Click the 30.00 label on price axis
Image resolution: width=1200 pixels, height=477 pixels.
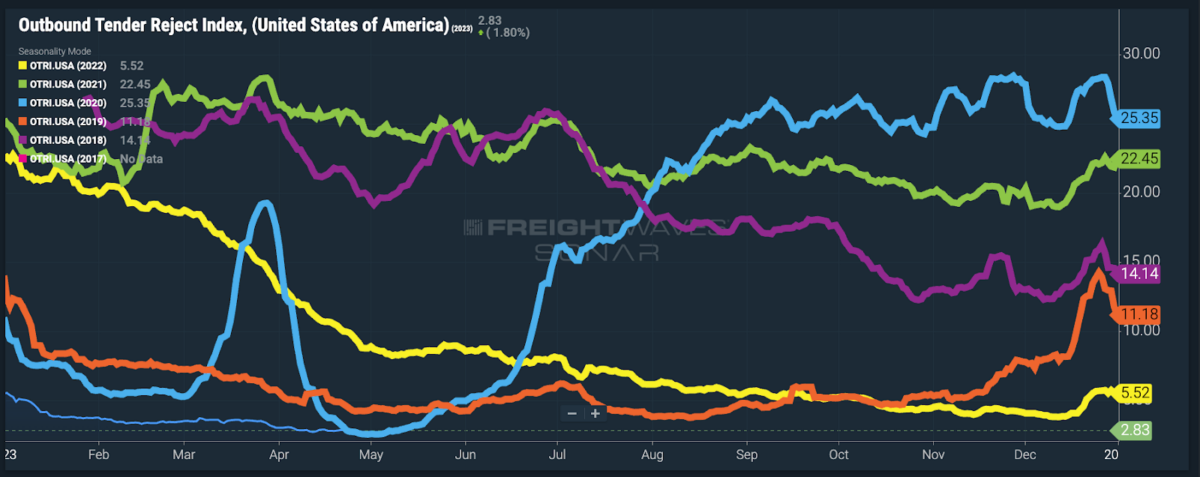point(1139,53)
